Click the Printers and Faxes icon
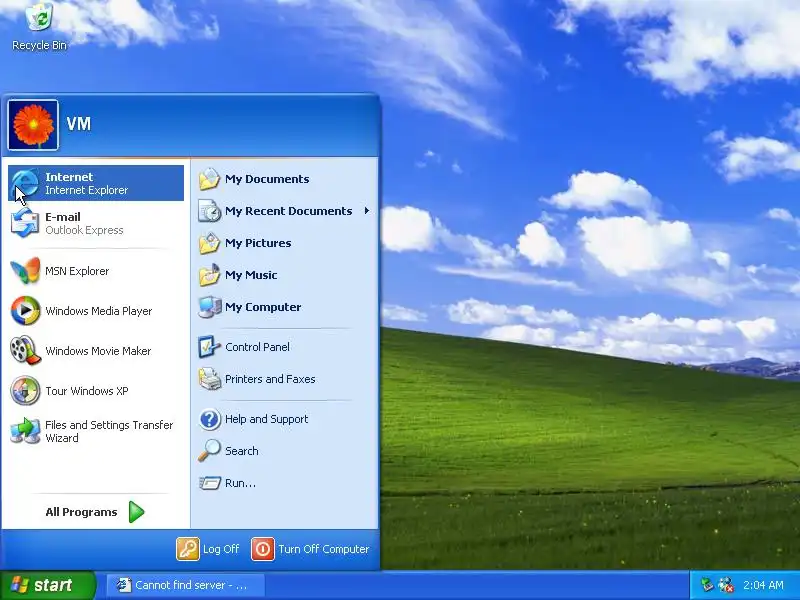 coord(209,379)
